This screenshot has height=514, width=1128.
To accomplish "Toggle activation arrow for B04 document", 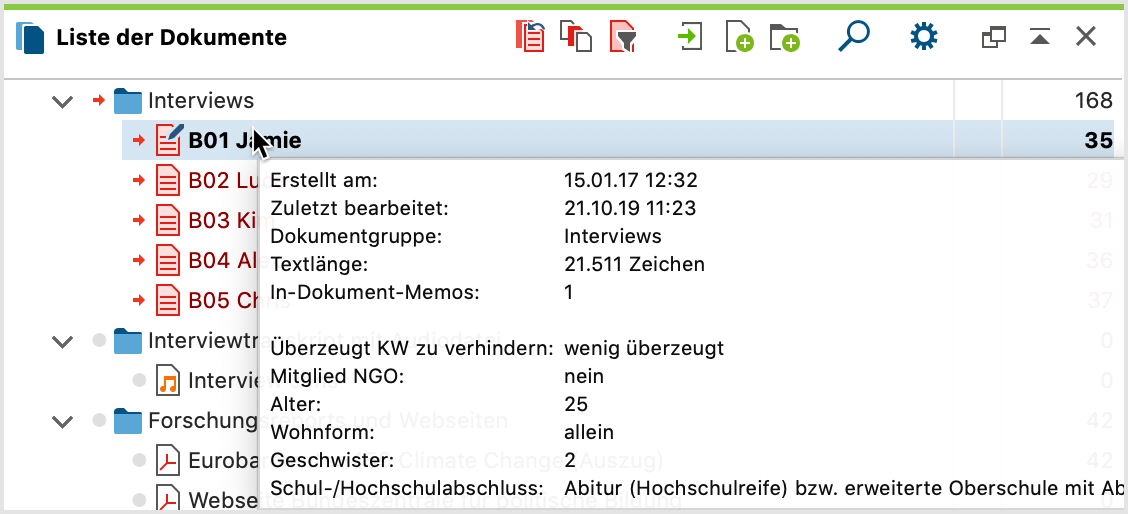I will tap(140, 259).
